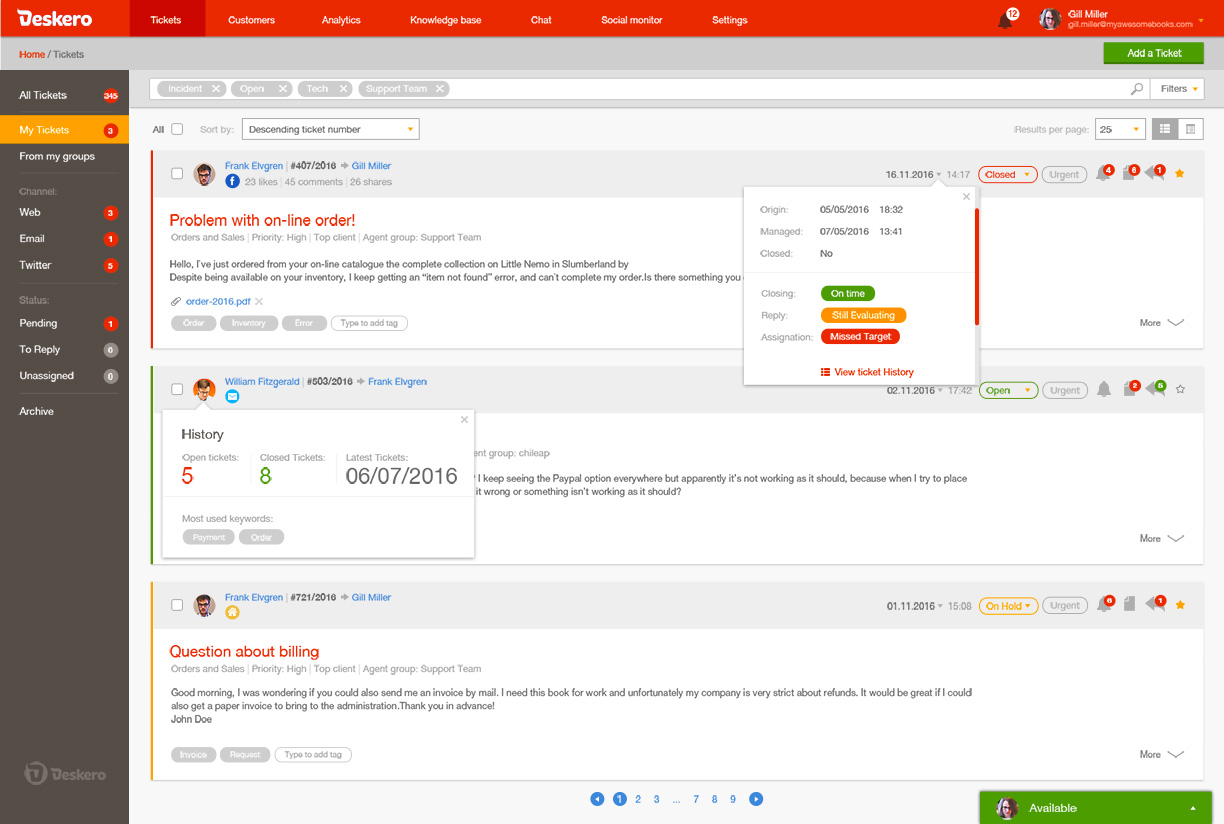Click the email channel icon under William Fitzgerald
This screenshot has height=824, width=1224.
coord(232,397)
